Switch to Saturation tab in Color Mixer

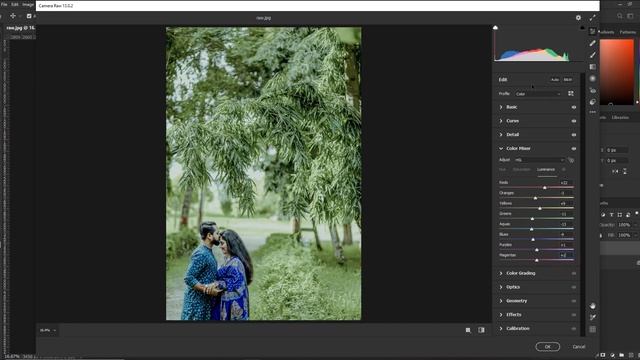pyautogui.click(x=521, y=169)
